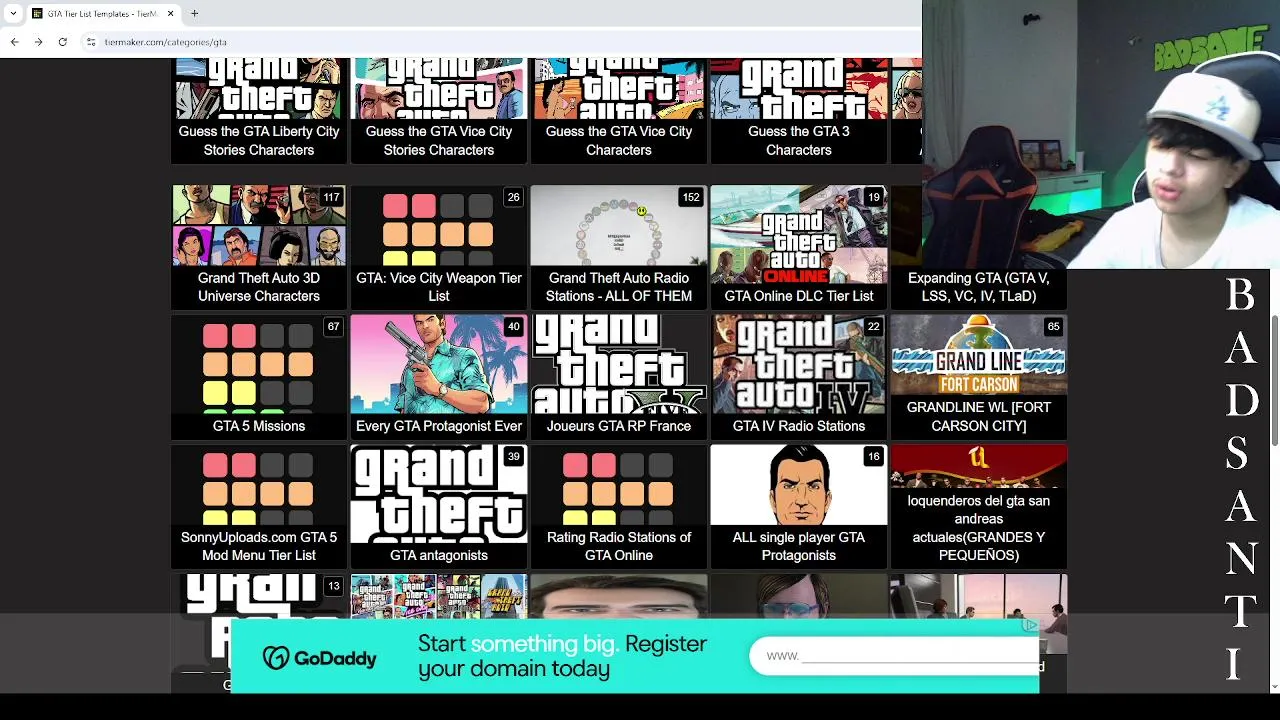Click the 117 item count badge
Image resolution: width=1280 pixels, height=720 pixels.
tap(331, 197)
